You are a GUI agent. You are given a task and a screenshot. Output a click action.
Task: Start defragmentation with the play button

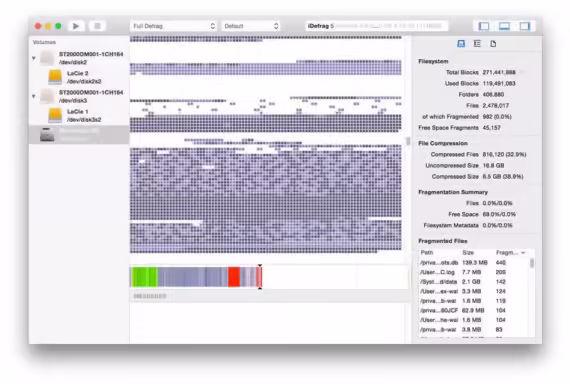pyautogui.click(x=76, y=26)
